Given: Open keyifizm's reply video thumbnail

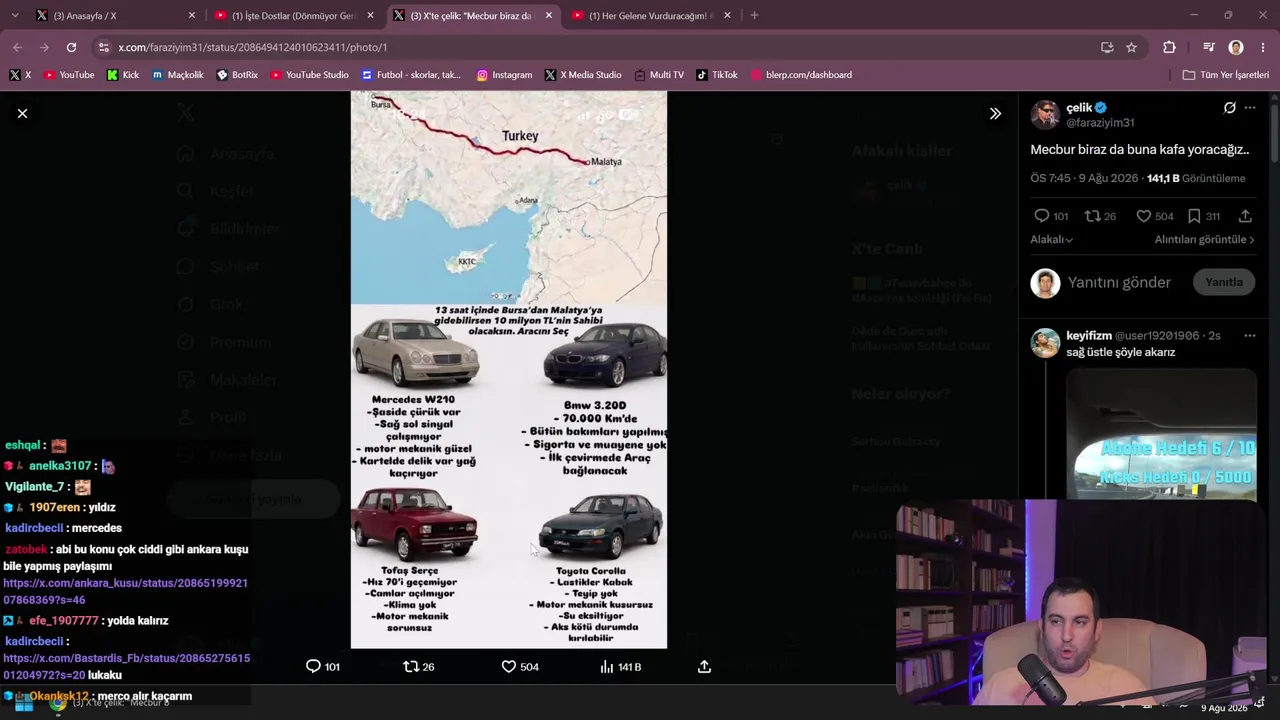Looking at the screenshot, I should click(1161, 433).
